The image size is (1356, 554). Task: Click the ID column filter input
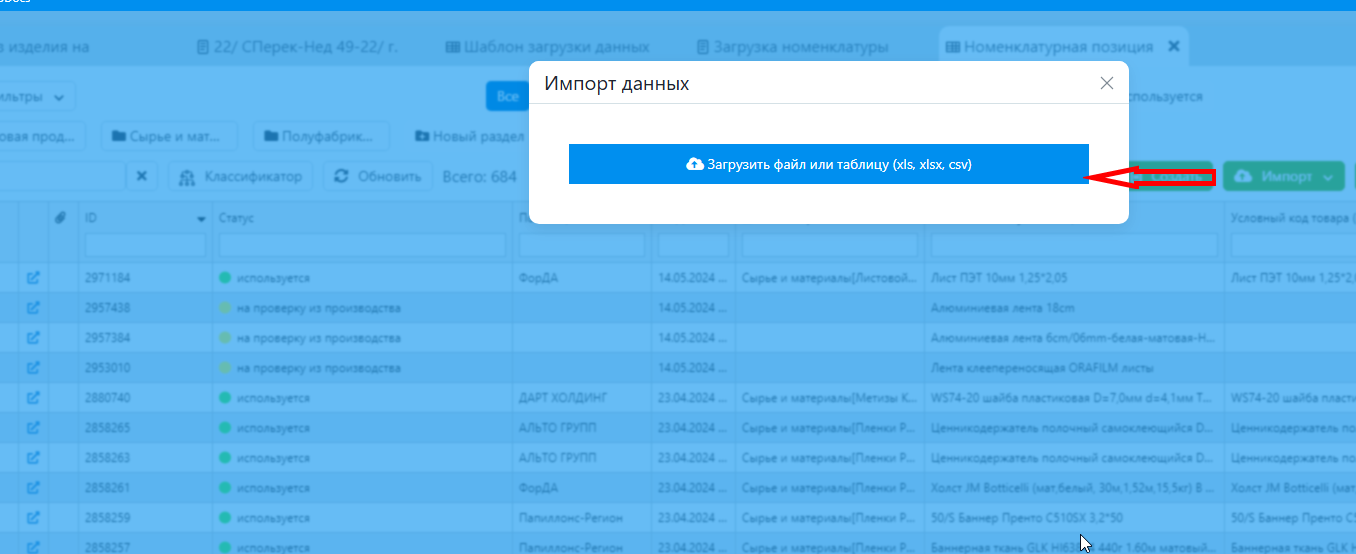(x=145, y=245)
